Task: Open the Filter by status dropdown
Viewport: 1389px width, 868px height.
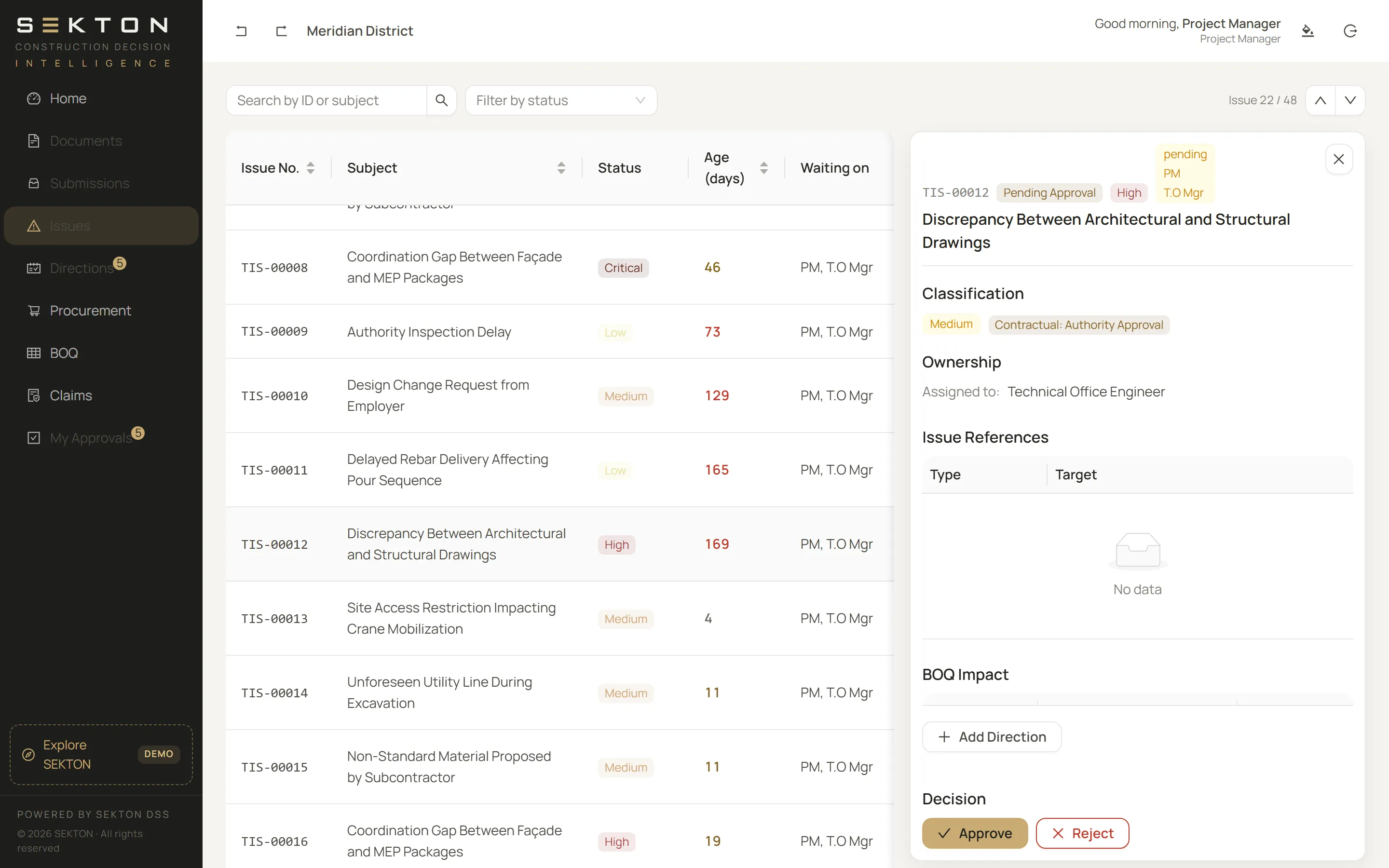Action: point(561,100)
